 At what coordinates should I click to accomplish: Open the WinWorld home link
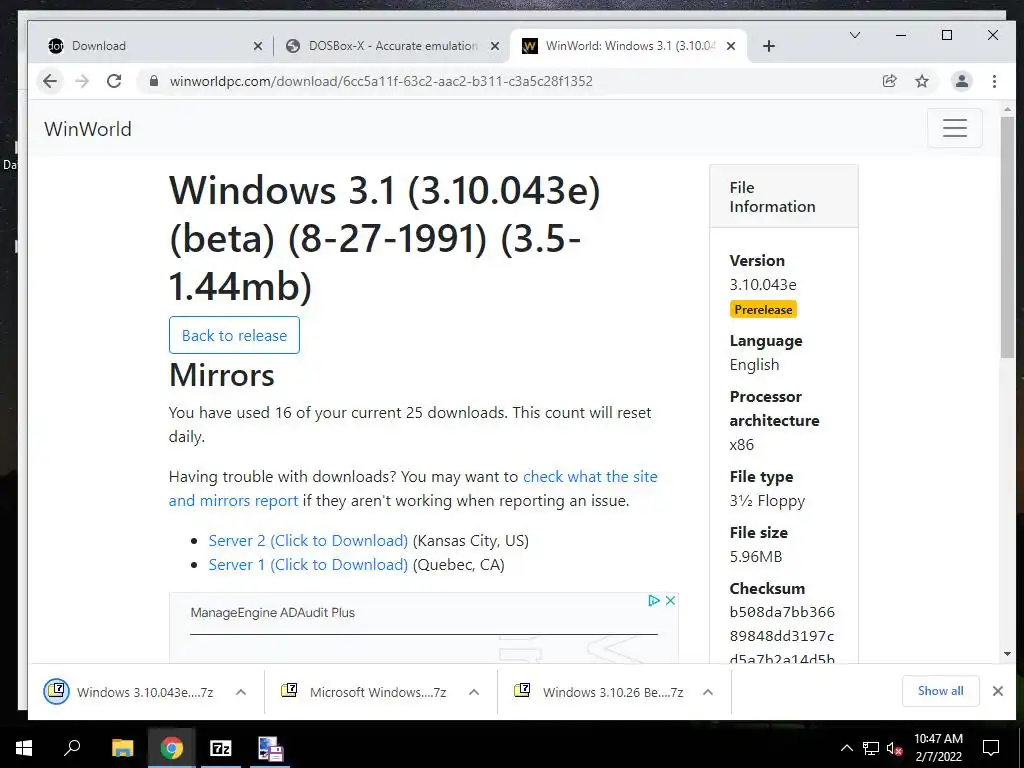click(88, 129)
